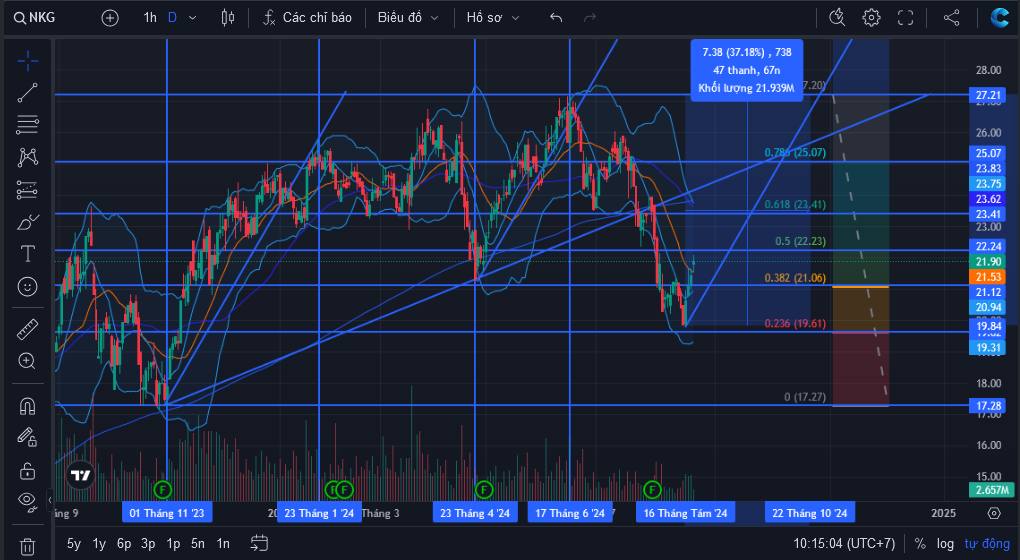This screenshot has width=1020, height=560.
Task: Open the emoji icons tool
Action: click(x=27, y=286)
